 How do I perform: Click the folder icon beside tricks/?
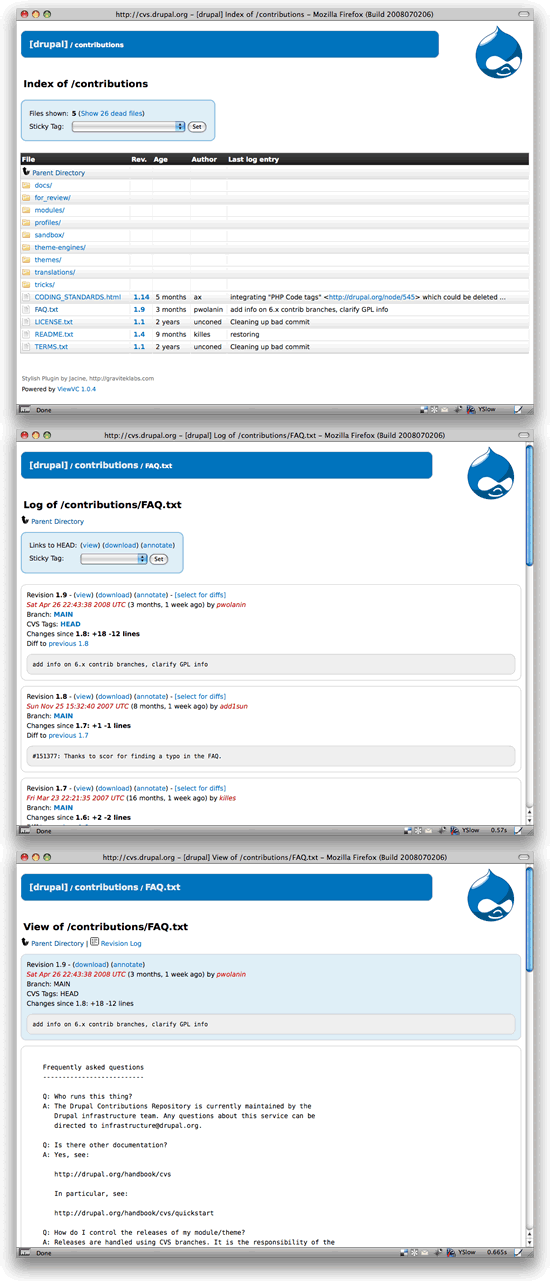point(27,284)
